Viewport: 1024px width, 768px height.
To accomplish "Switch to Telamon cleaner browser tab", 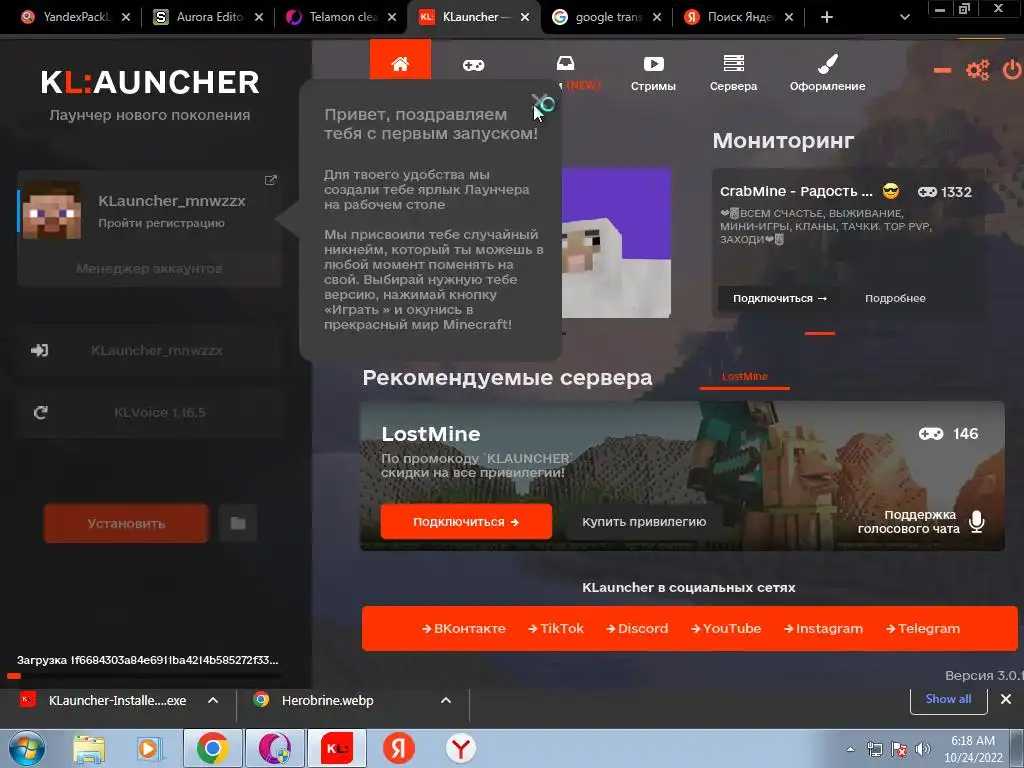I will pos(342,17).
